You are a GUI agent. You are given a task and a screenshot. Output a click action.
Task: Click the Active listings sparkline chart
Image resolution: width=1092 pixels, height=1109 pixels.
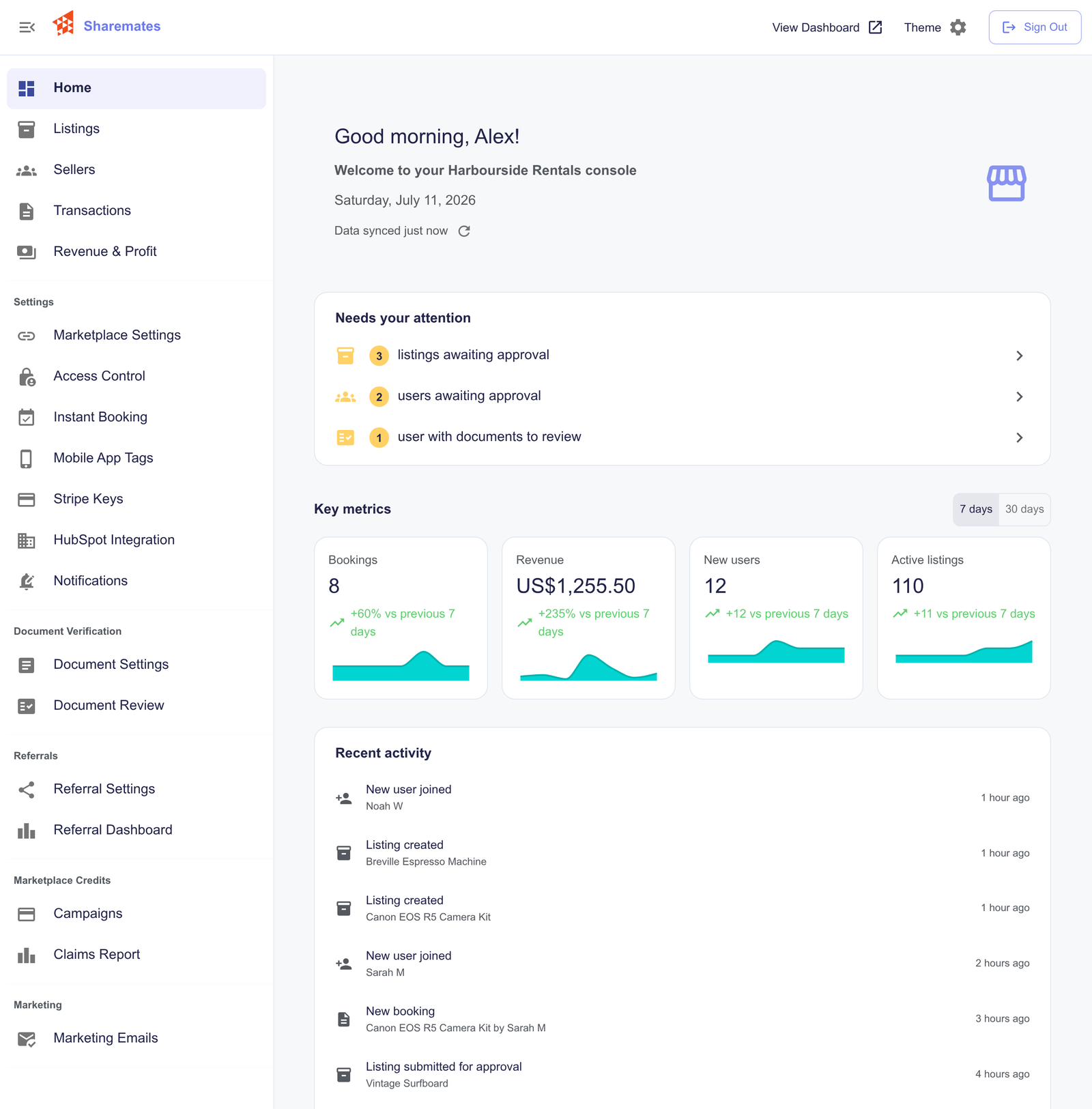[x=964, y=652]
